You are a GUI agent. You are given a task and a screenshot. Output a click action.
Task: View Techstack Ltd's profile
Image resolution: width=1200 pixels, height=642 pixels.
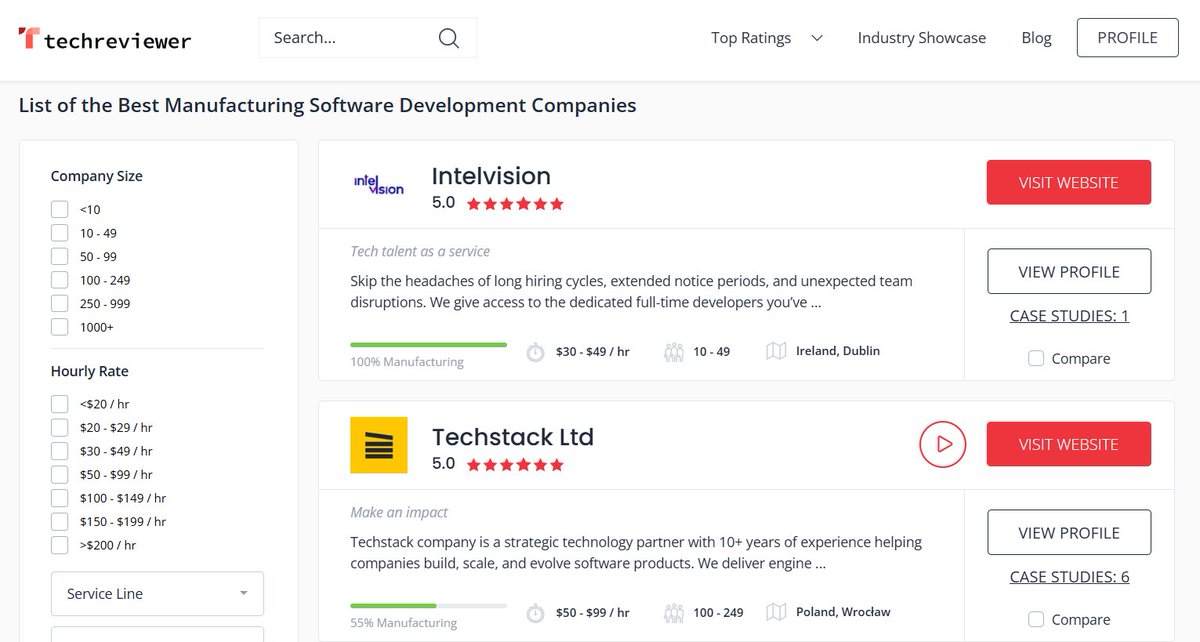pos(1069,533)
